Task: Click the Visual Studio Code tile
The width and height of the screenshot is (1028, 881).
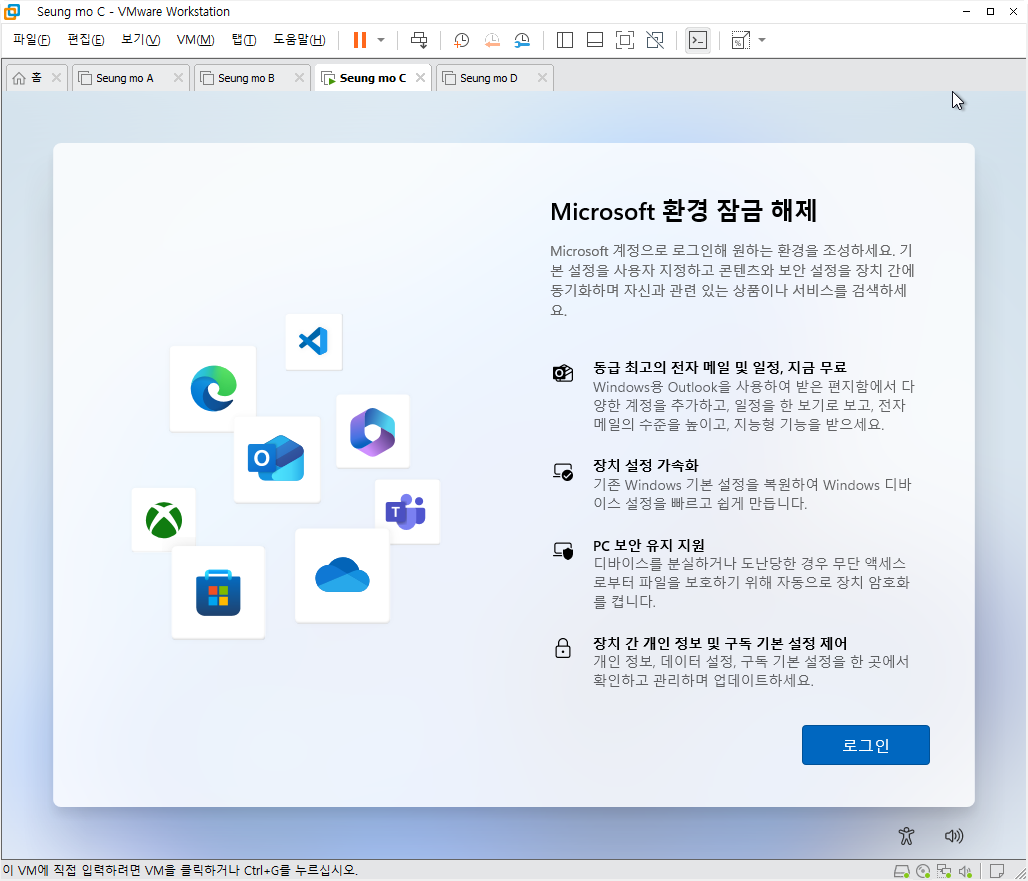Action: click(313, 342)
